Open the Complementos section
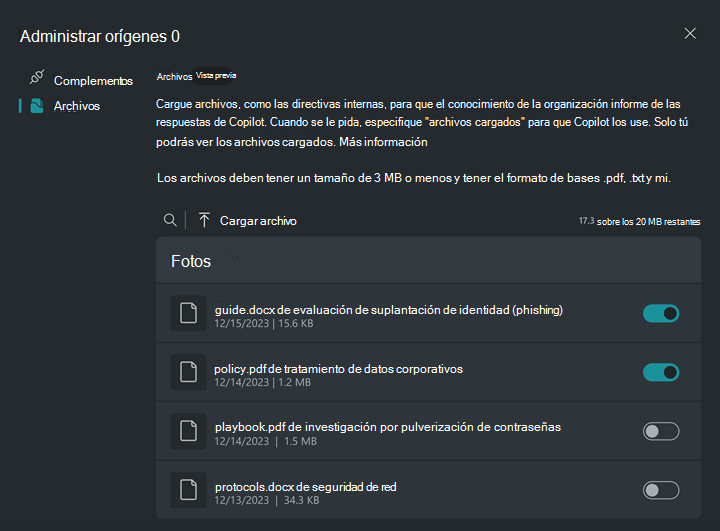 click(x=92, y=80)
